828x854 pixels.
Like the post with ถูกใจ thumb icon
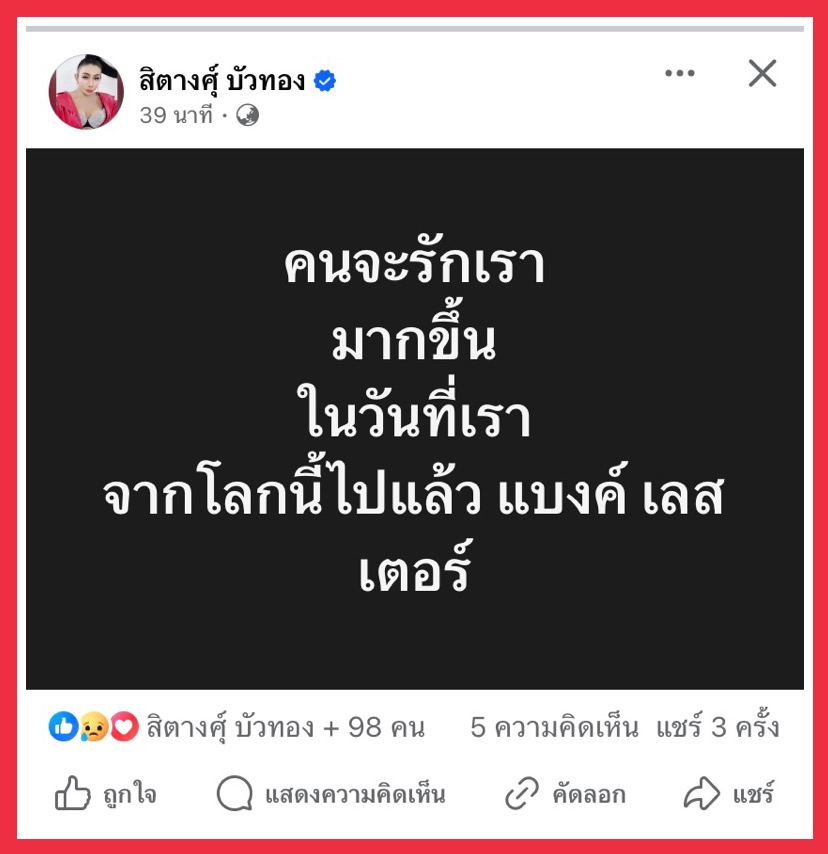tap(72, 792)
